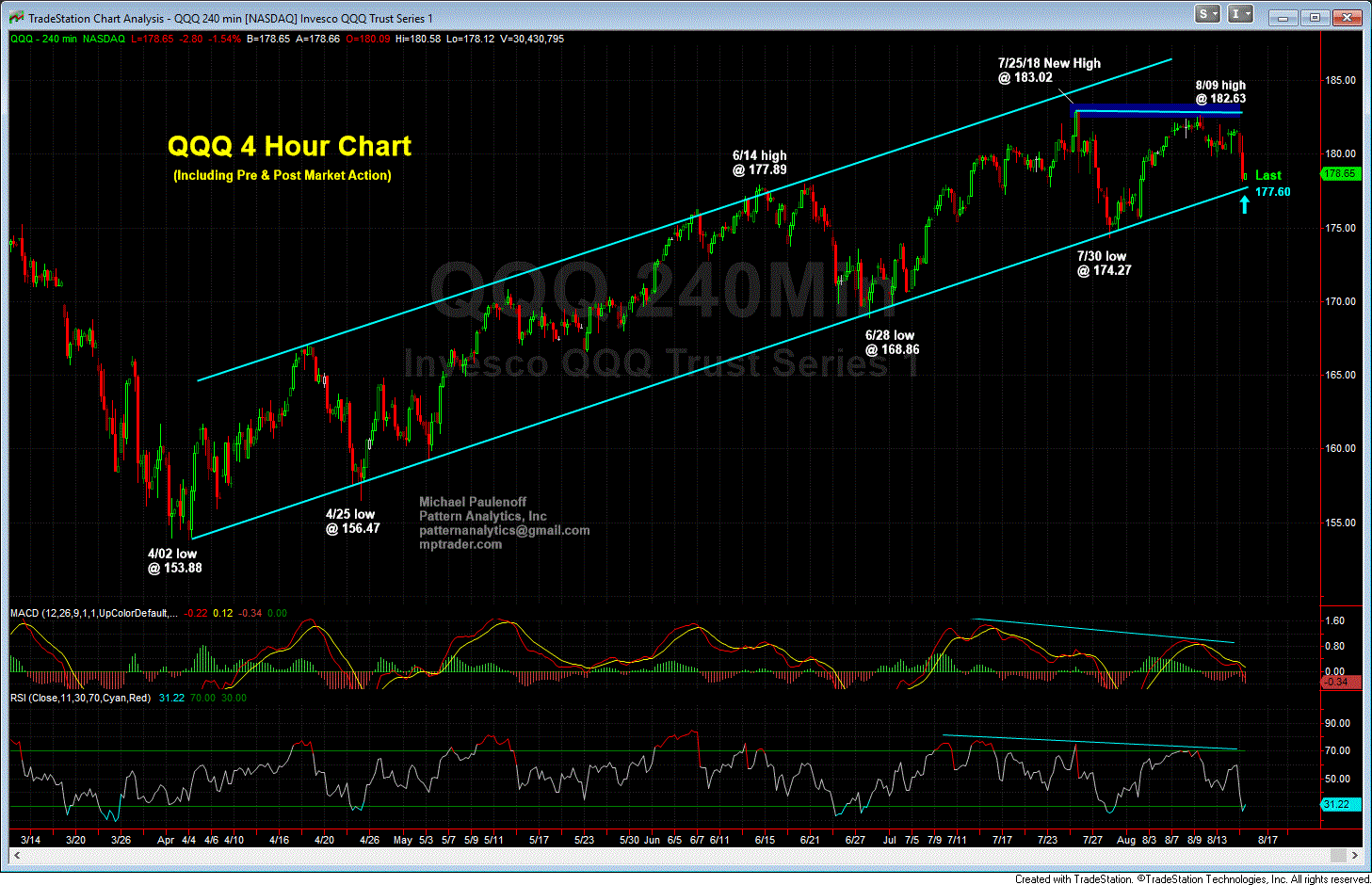
Task: Click the horizontal scrollbar left arrow
Action: click(x=16, y=855)
